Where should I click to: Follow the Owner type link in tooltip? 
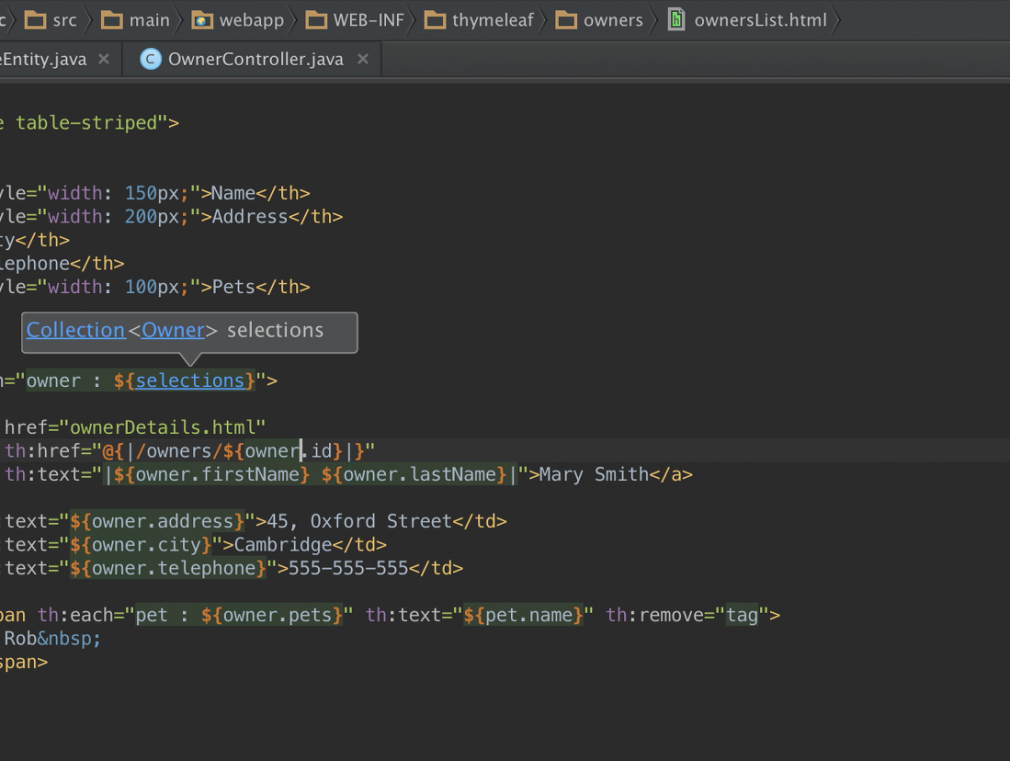173,330
